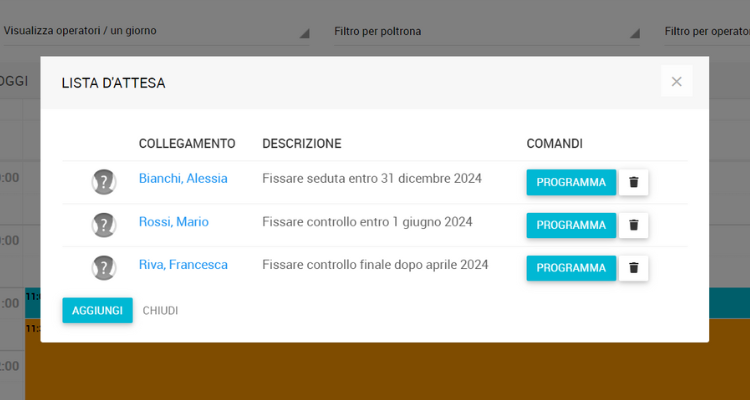Schedule appointment for Rossi, Mario via Programma
The height and width of the screenshot is (400, 750).
click(571, 225)
